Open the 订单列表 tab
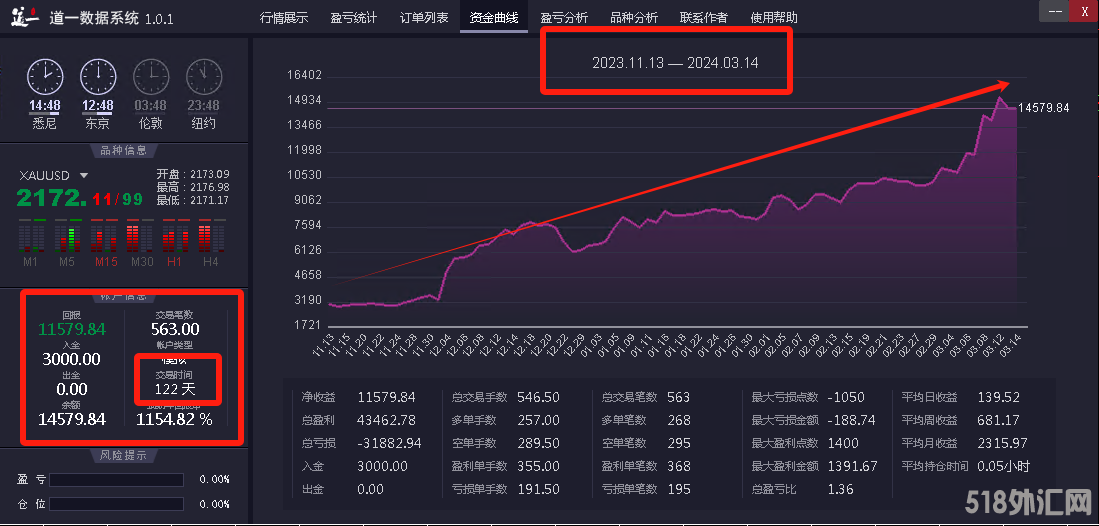1099x526 pixels. (x=424, y=18)
